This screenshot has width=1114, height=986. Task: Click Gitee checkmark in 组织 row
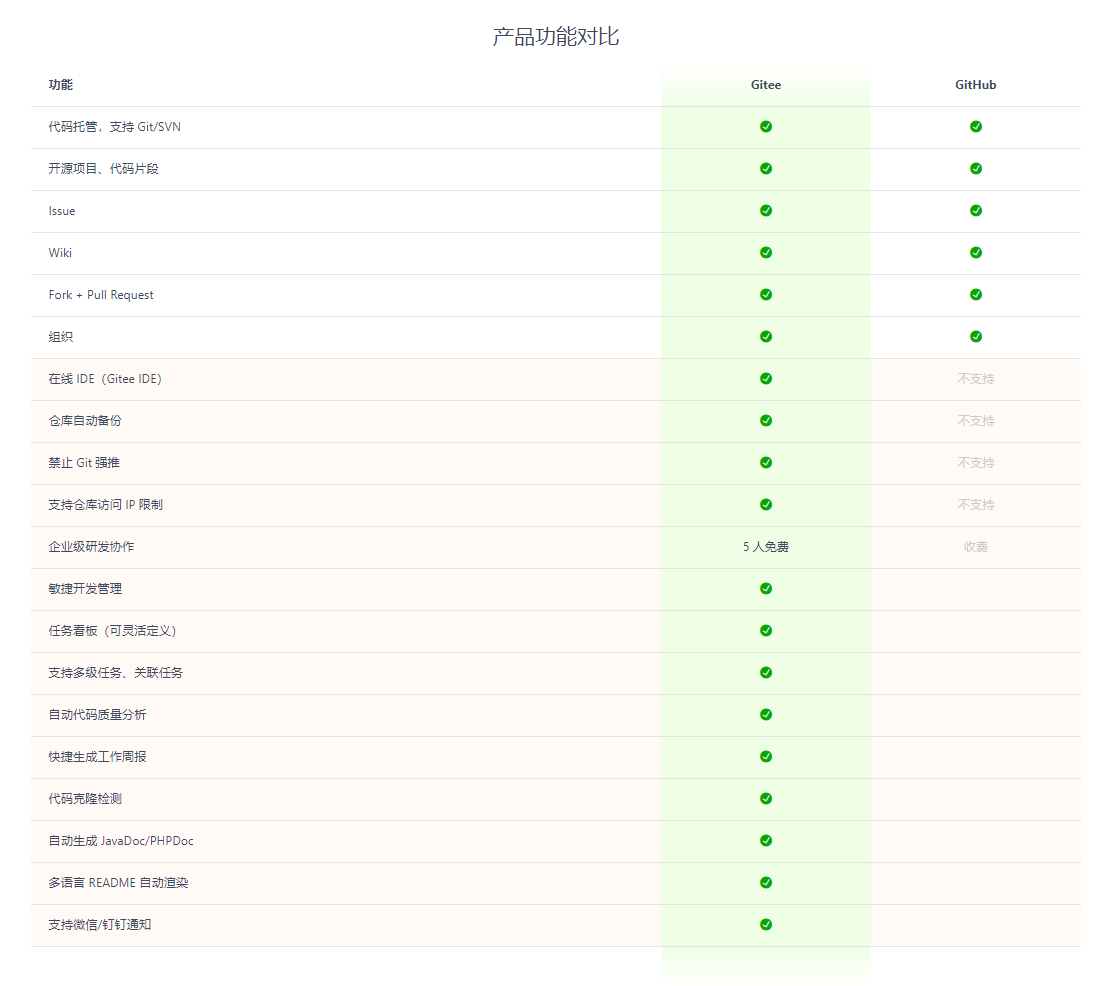tap(766, 336)
